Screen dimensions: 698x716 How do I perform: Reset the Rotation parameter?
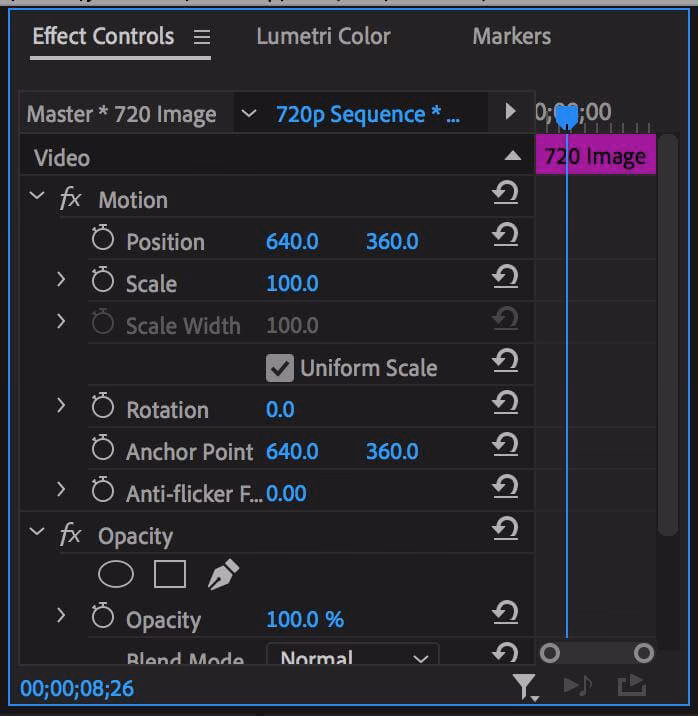[505, 403]
